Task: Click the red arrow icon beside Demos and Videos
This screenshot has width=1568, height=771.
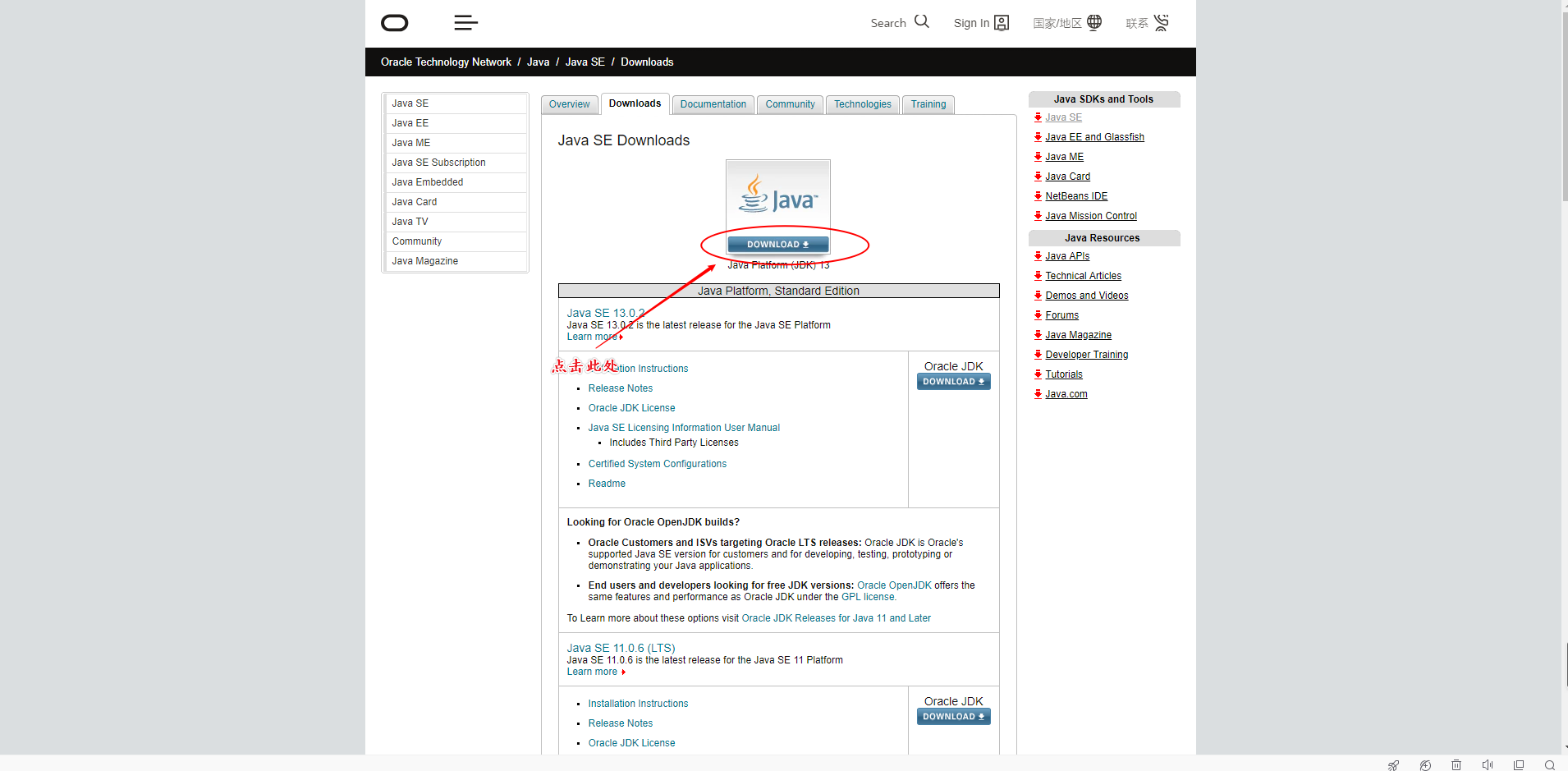Action: tap(1038, 296)
